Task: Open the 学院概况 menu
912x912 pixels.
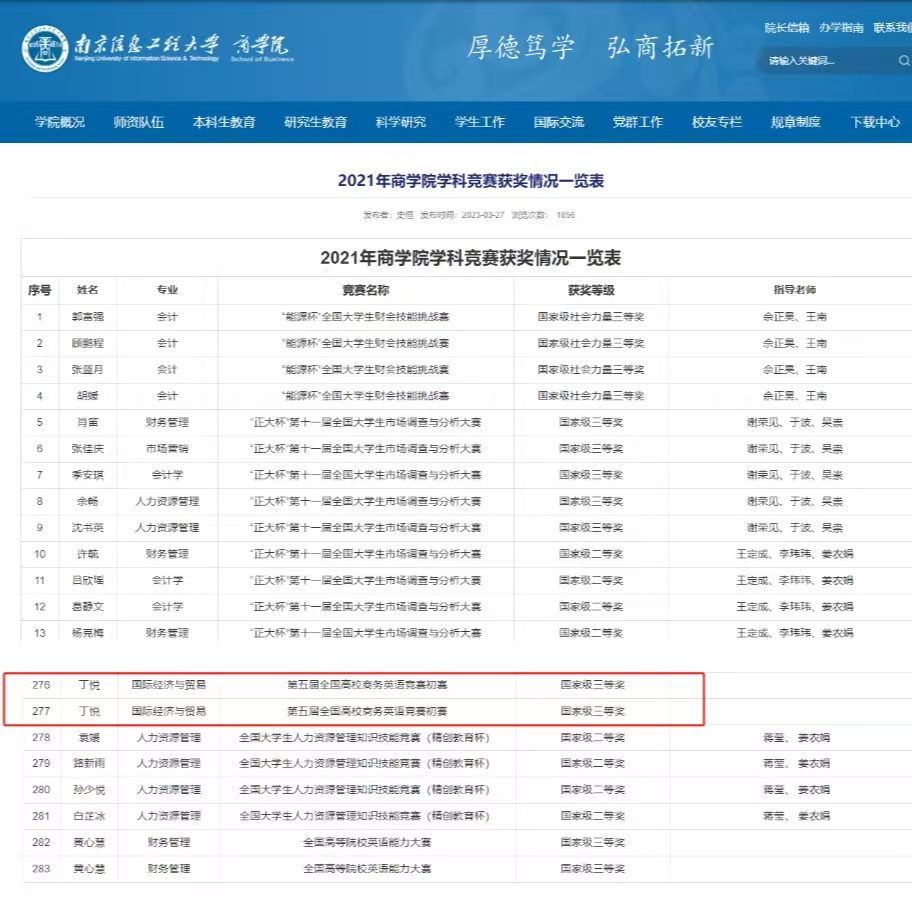Action: [60, 122]
